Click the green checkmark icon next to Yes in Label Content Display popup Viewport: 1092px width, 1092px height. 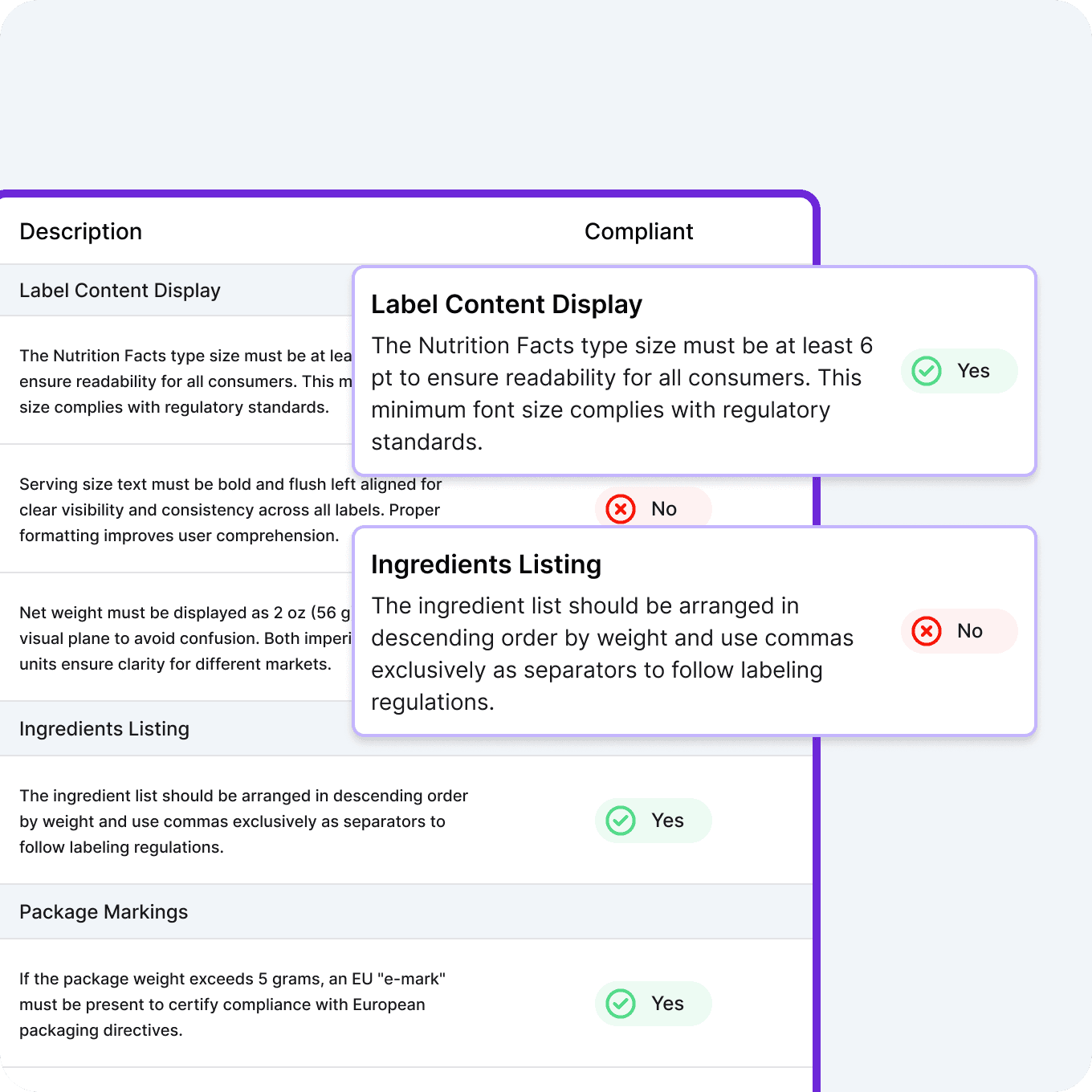pos(926,371)
